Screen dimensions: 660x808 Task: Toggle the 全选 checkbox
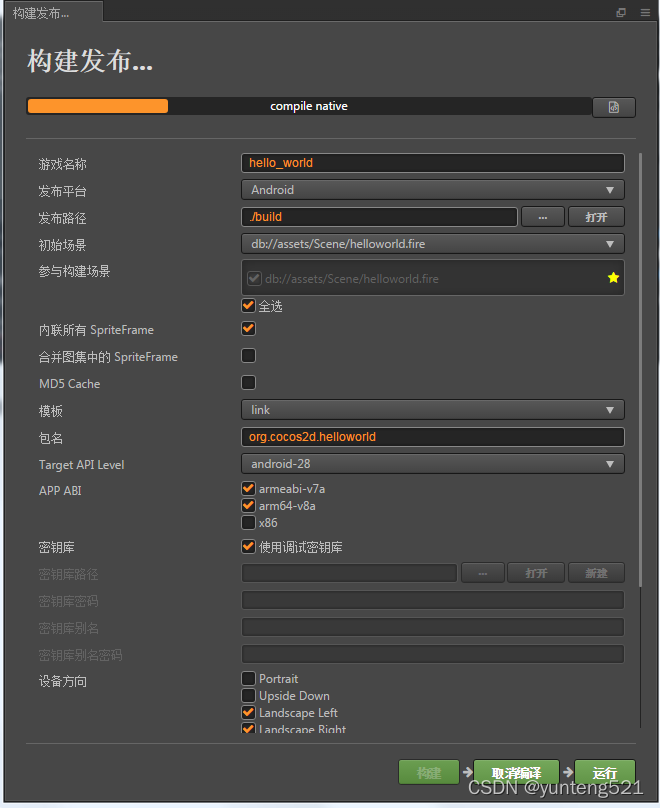pyautogui.click(x=248, y=306)
